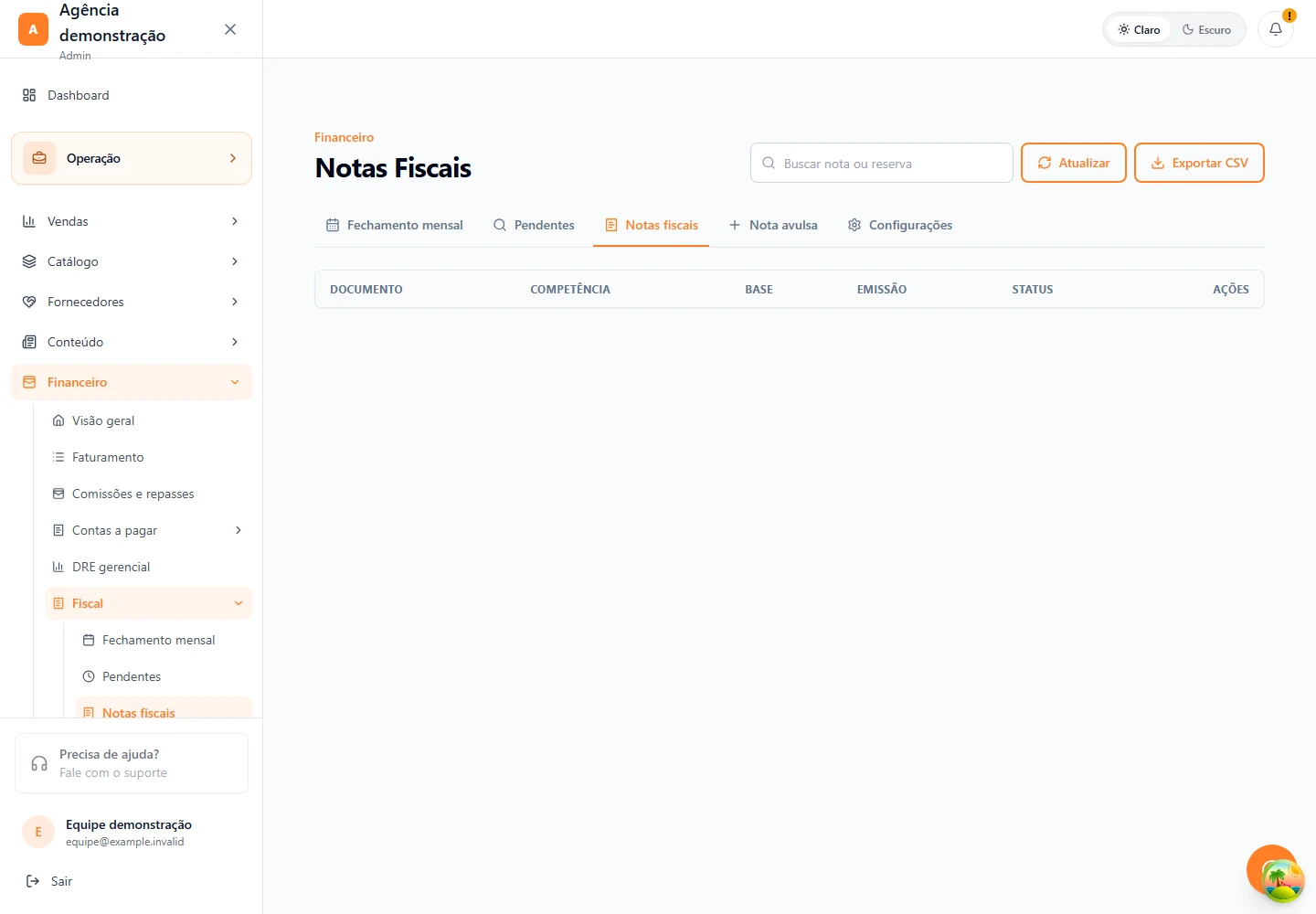Viewport: 1316px width, 914px height.
Task: Click the agency avatar letter A
Action: click(x=33, y=29)
